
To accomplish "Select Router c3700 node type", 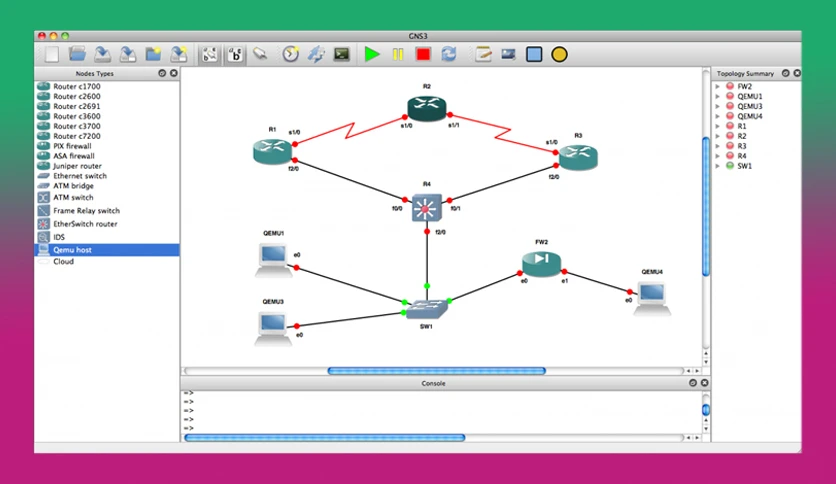I will click(x=107, y=126).
